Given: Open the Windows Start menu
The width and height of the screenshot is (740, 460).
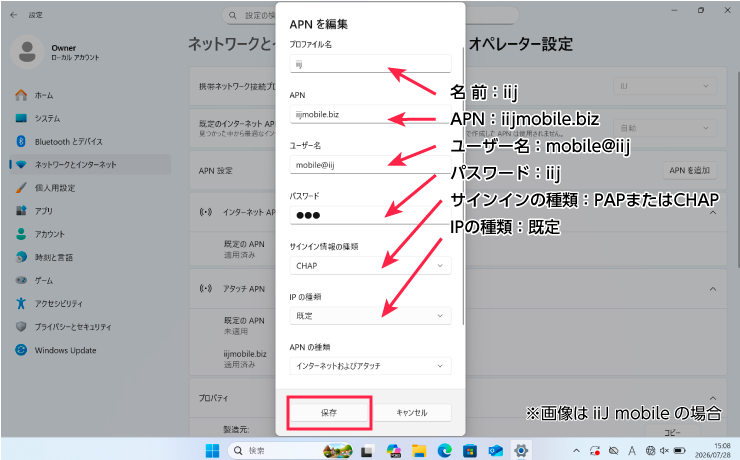Looking at the screenshot, I should coord(212,451).
